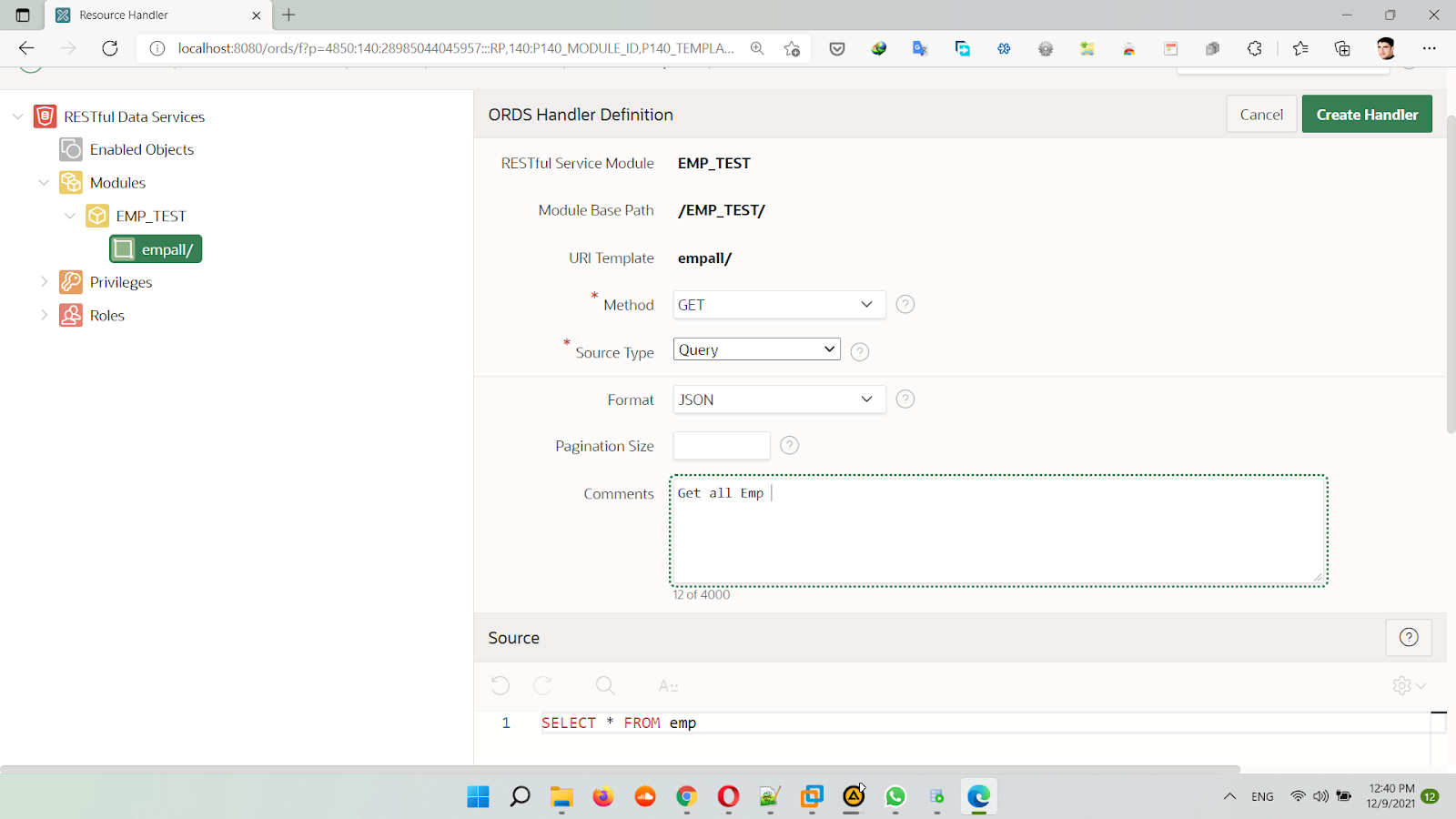Open the Method dropdown showing GET
The image size is (1456, 819).
coord(778,305)
